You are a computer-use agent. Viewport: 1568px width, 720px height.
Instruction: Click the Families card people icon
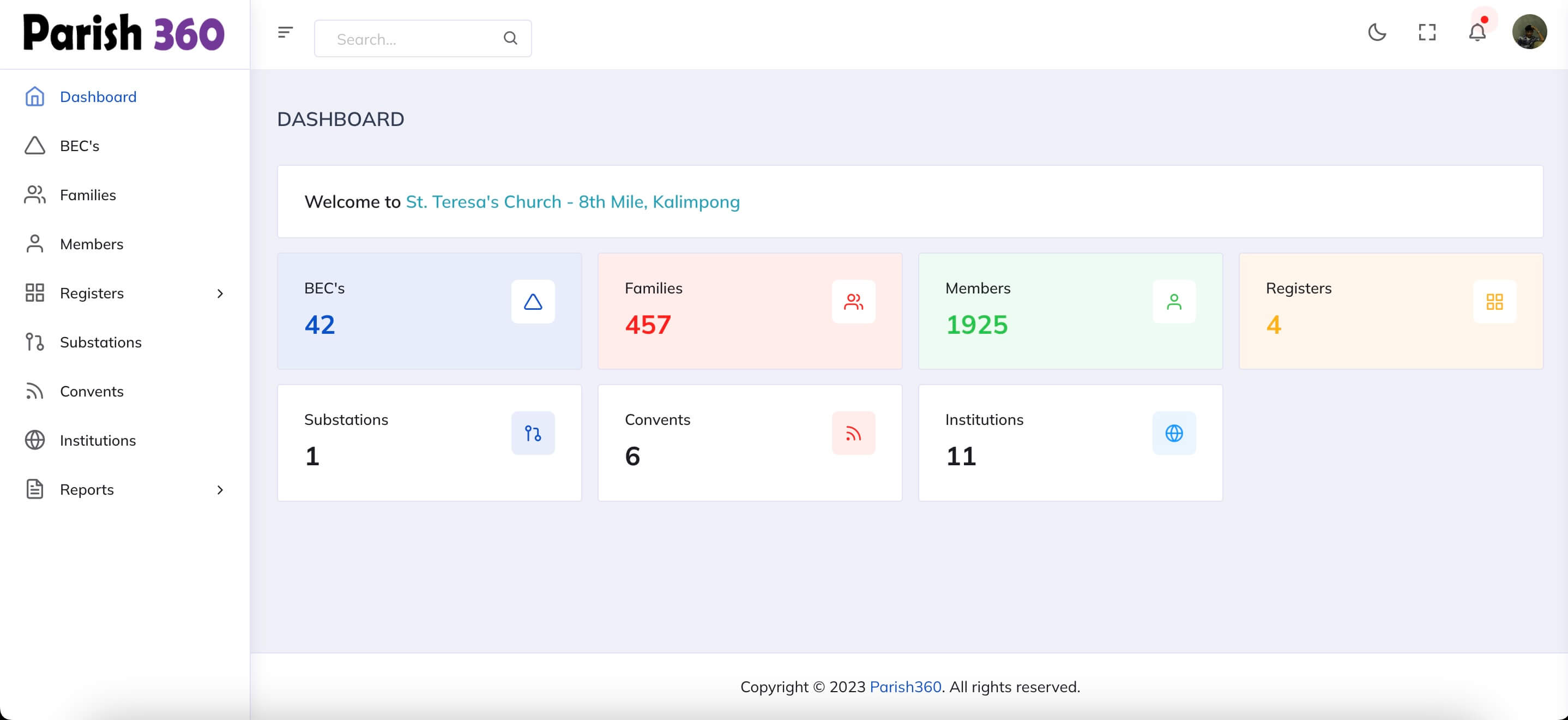click(853, 302)
